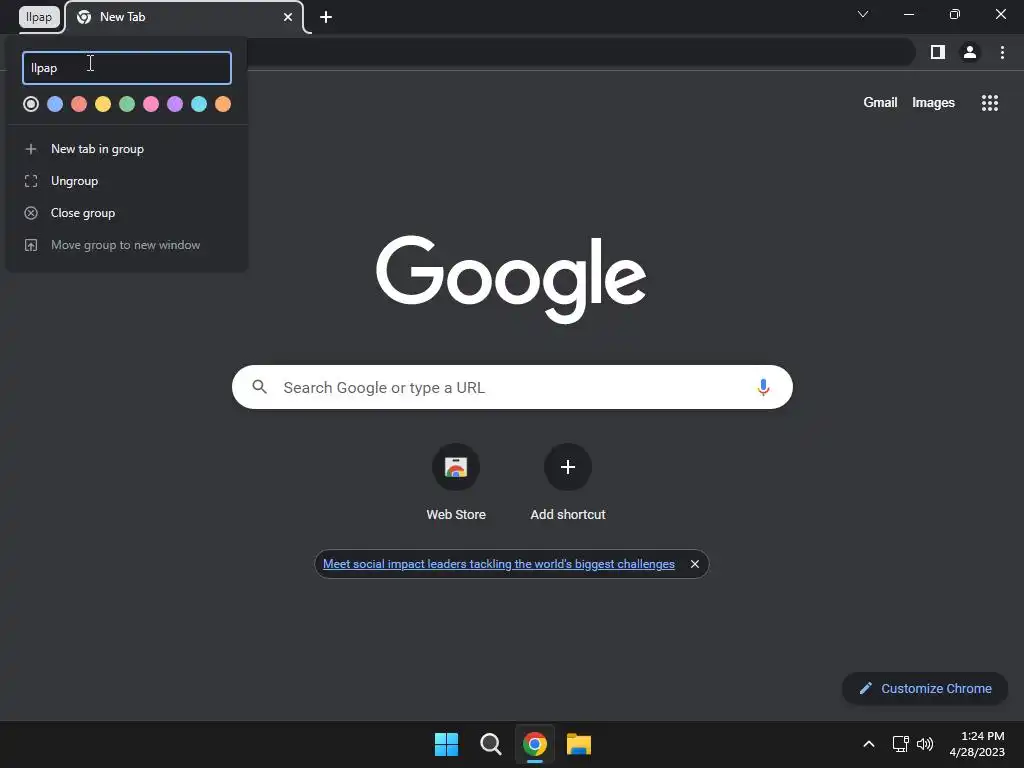Open the tab search chevron
The image size is (1024, 768).
point(863,14)
